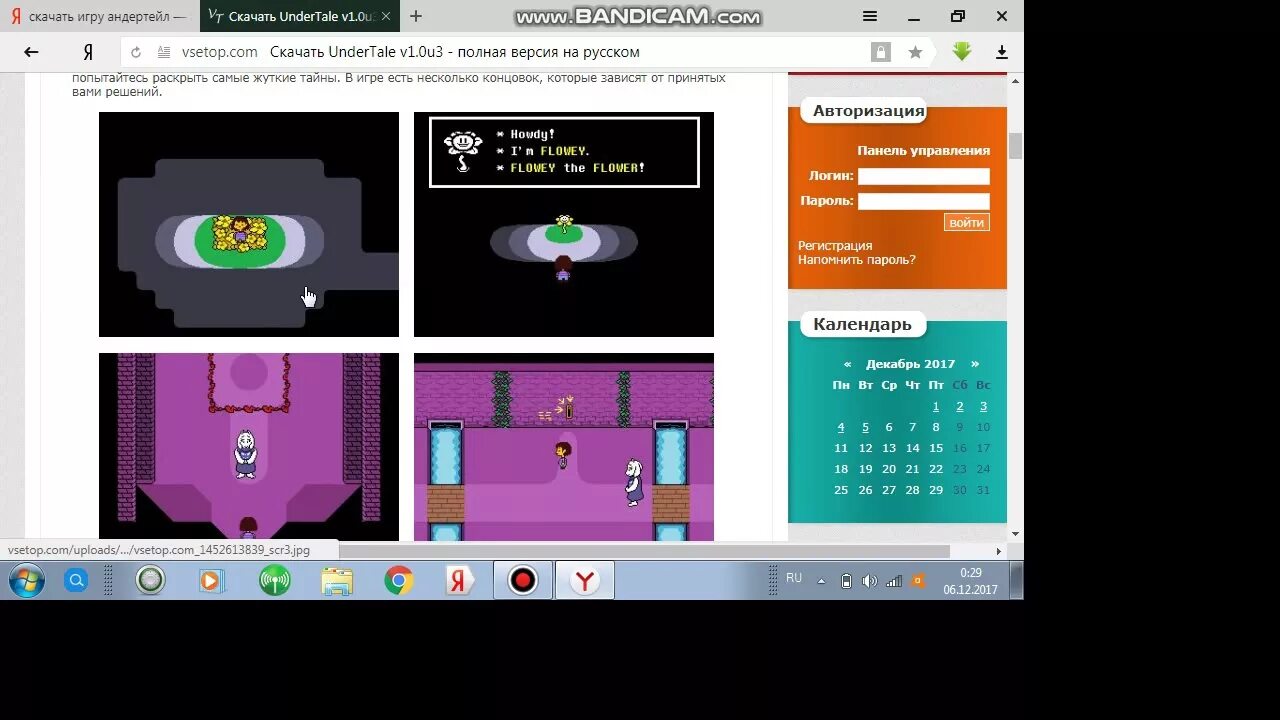Open the Toriel purple hallway screenshot
The height and width of the screenshot is (720, 1280).
pyautogui.click(x=249, y=447)
